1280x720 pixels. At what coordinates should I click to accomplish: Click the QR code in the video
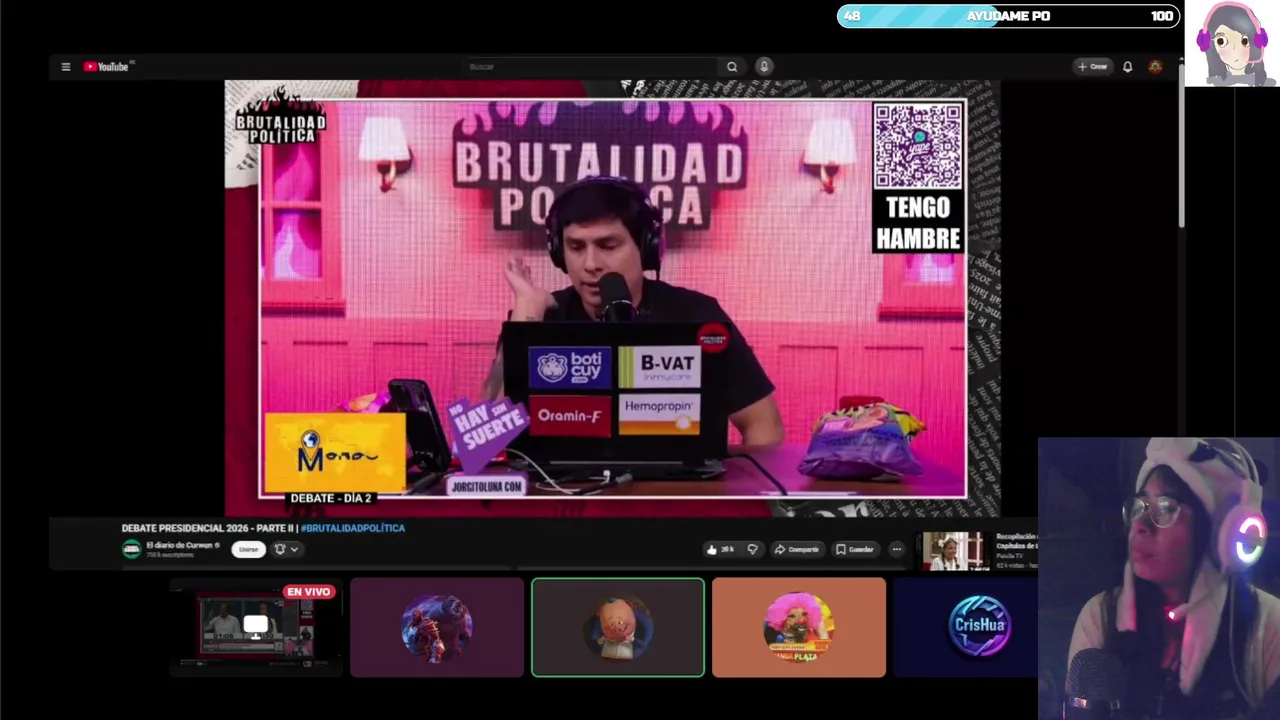click(918, 146)
